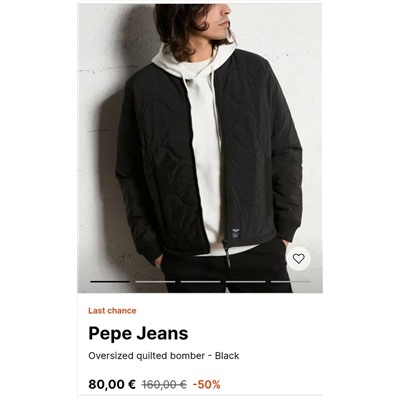This screenshot has height=400, width=400.
Task: Open the 'Oversized quilted bomber - Black' title
Action: click(164, 356)
